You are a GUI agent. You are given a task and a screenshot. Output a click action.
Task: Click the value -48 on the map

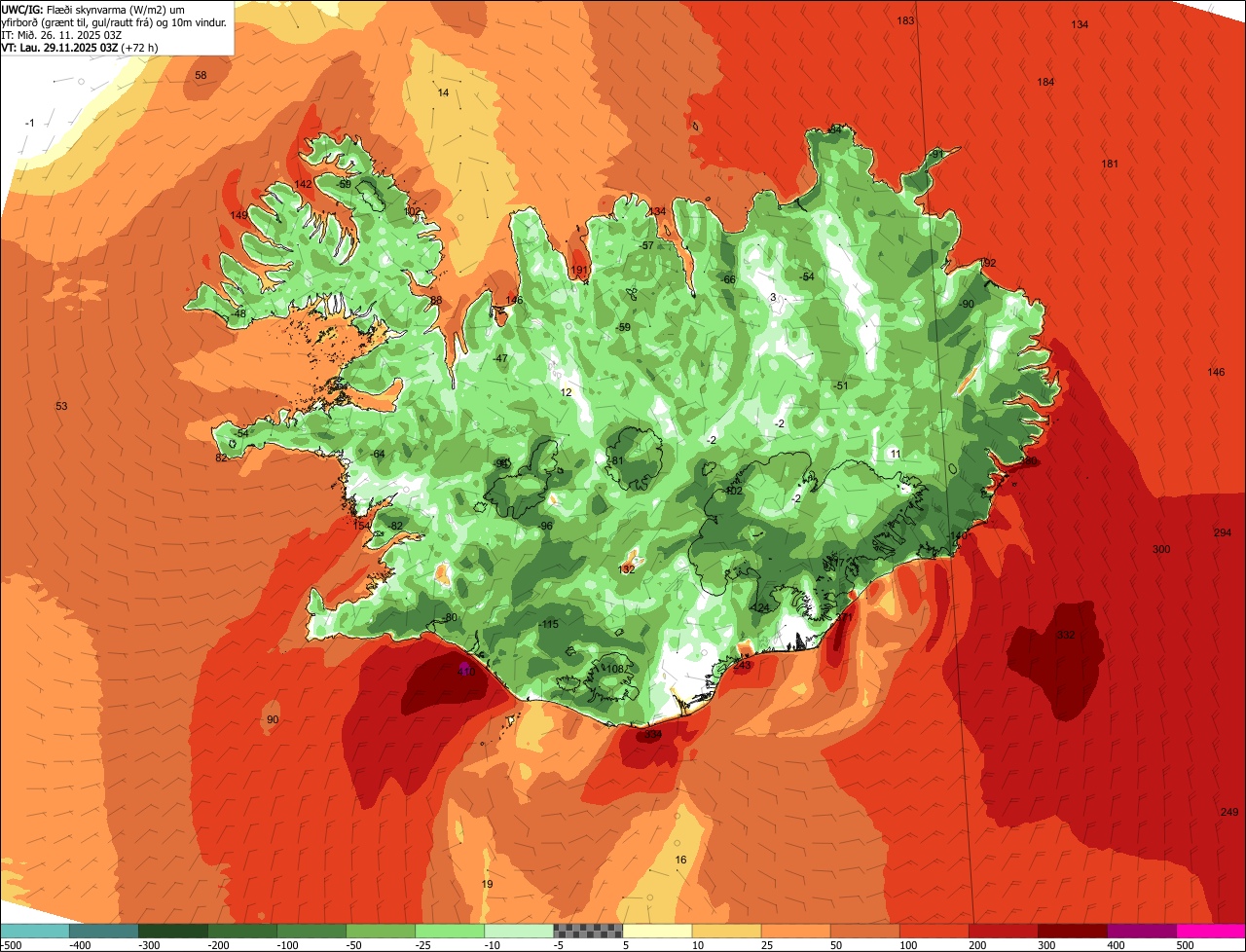(238, 313)
